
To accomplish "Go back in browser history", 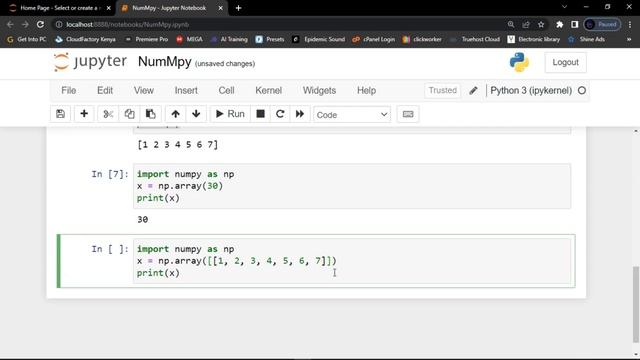I will [x=10, y=24].
